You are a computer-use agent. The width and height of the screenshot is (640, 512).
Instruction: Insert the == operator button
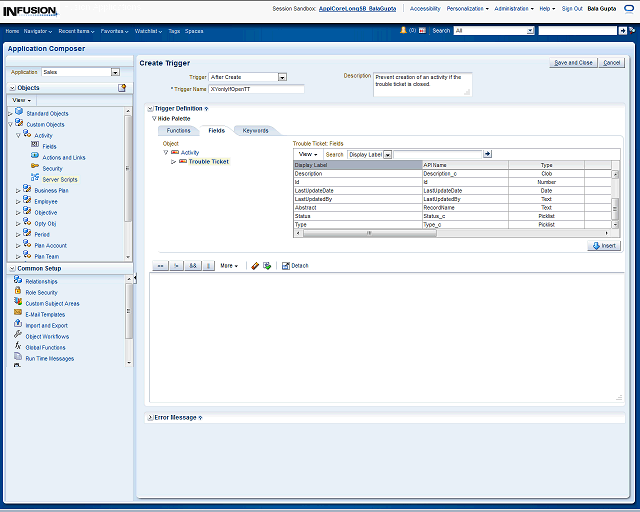tap(159, 266)
